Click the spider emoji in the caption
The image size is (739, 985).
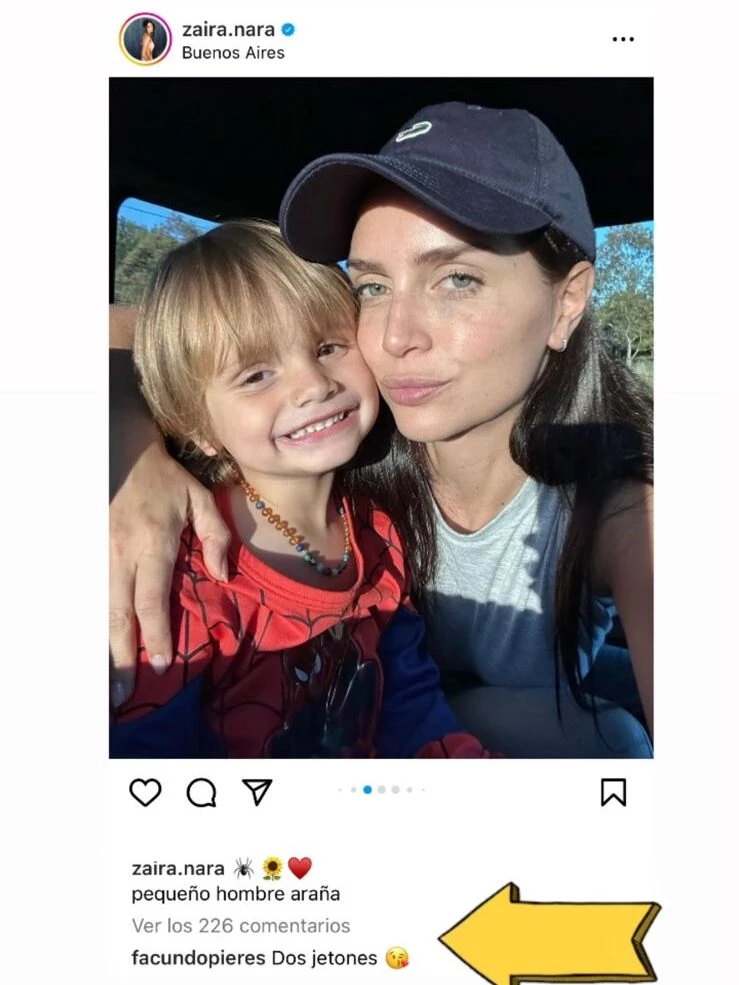click(243, 868)
